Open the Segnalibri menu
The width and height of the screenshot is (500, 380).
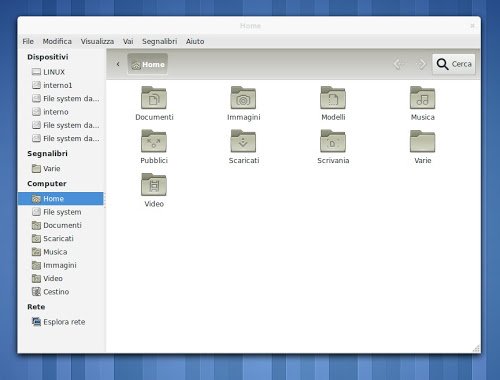[159, 41]
